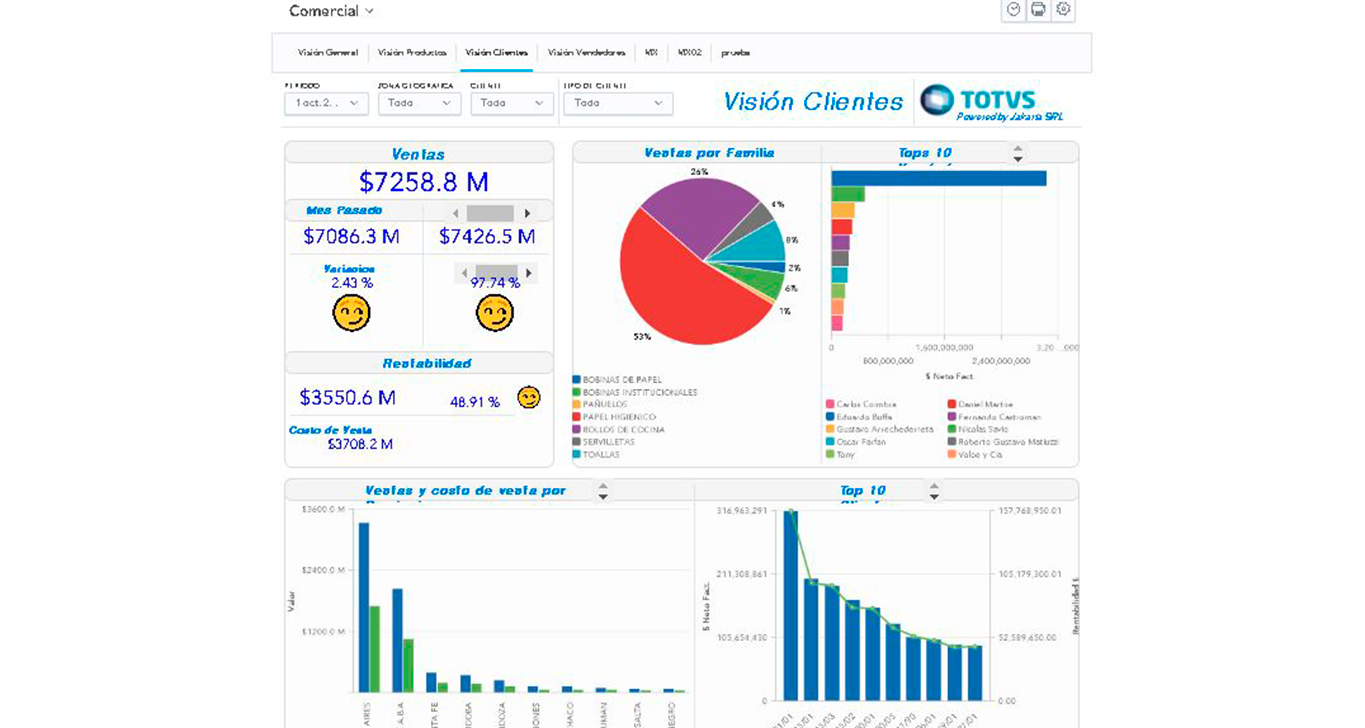
Task: Click the Visión General tab link
Action: pos(327,52)
